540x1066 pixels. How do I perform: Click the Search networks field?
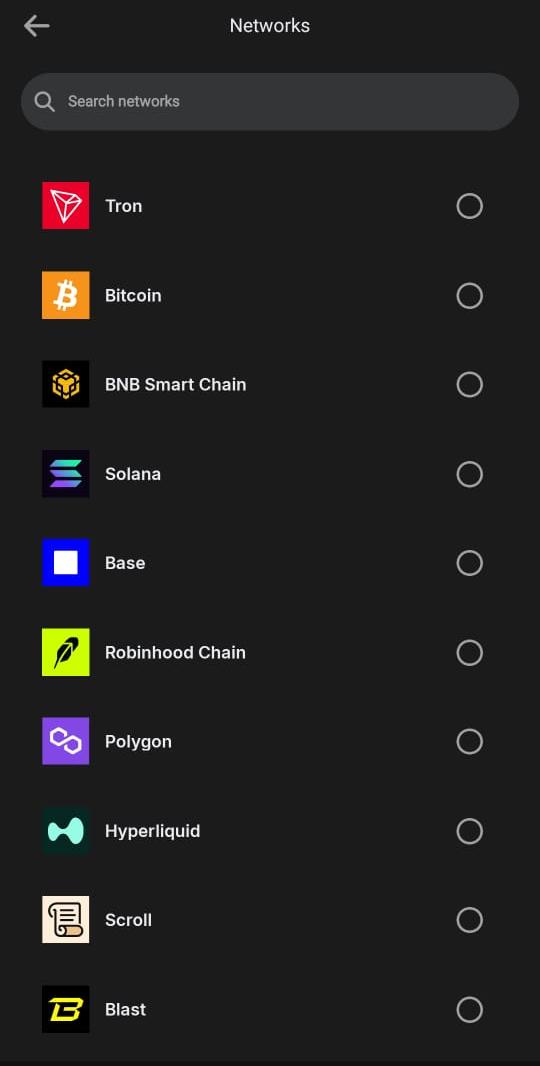(270, 101)
